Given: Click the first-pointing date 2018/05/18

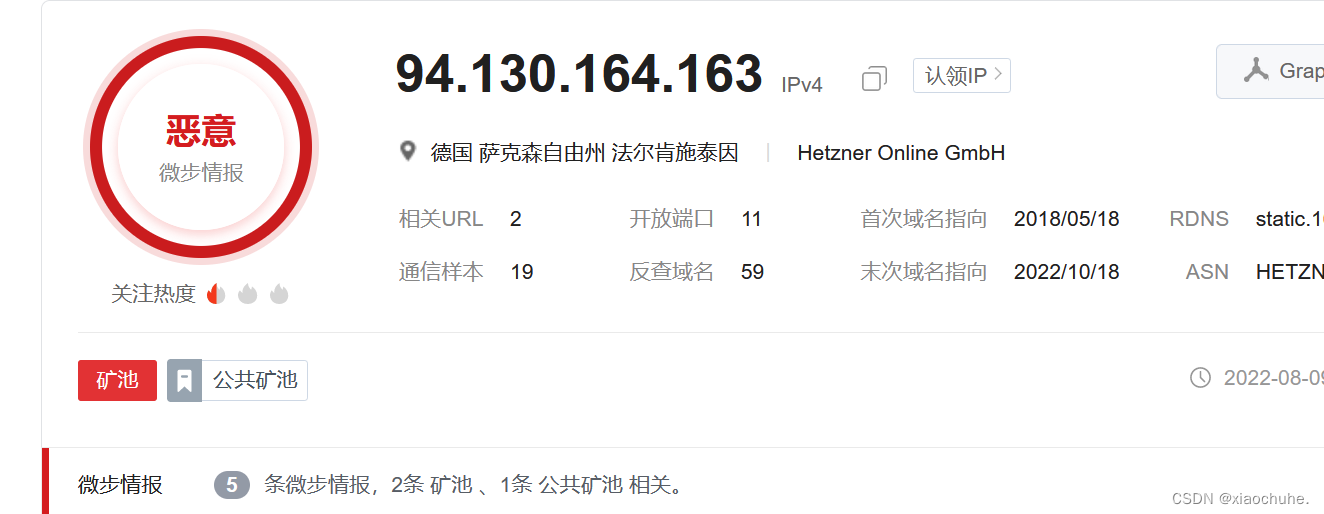Looking at the screenshot, I should [1067, 219].
